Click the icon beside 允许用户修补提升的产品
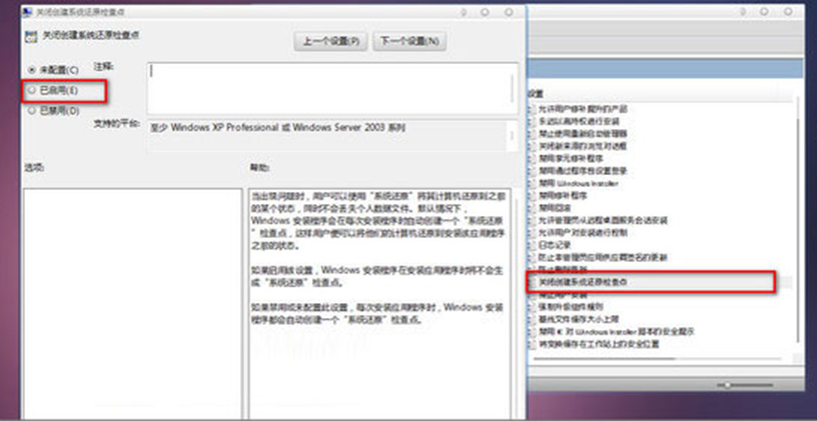The height and width of the screenshot is (421, 817). coord(532,108)
